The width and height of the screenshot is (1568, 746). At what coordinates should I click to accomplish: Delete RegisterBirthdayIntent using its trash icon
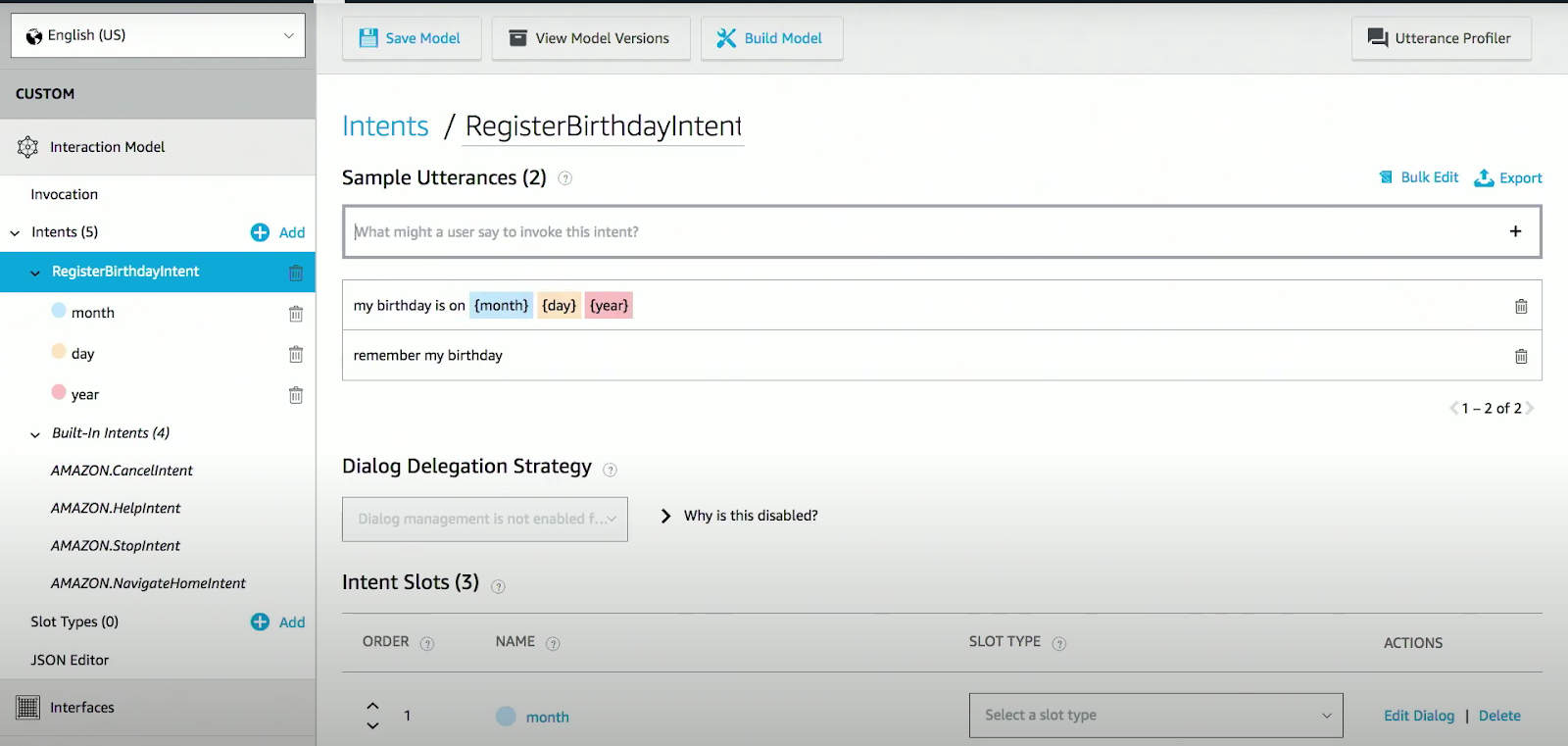[x=296, y=273]
